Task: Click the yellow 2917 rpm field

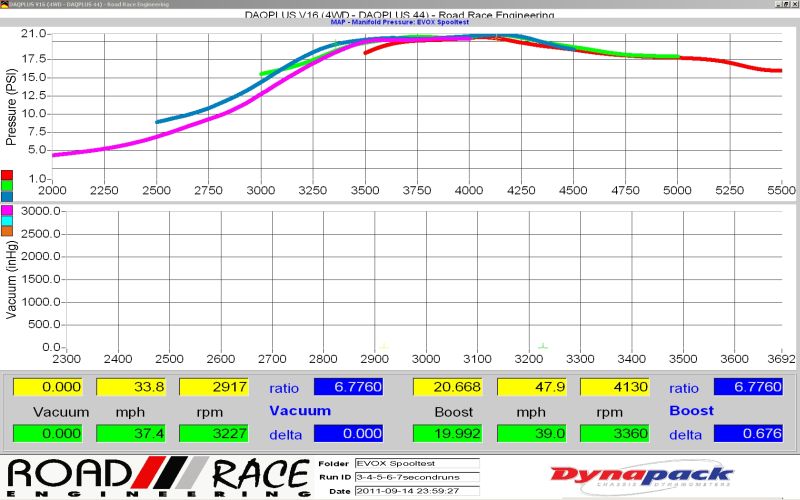Action: 213,387
